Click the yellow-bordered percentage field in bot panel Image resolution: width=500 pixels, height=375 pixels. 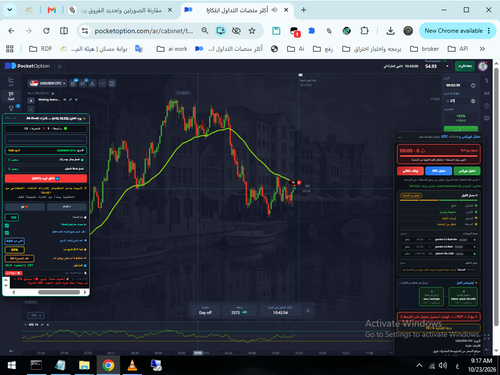point(14,249)
